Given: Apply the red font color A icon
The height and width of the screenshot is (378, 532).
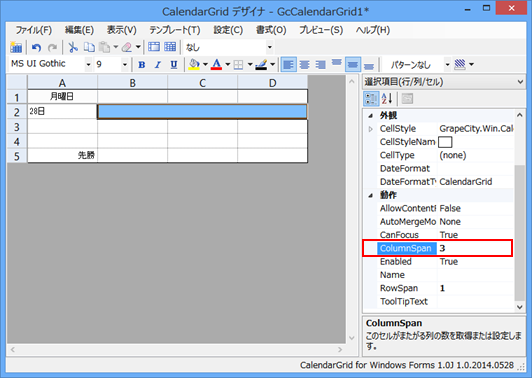Looking at the screenshot, I should (x=216, y=64).
